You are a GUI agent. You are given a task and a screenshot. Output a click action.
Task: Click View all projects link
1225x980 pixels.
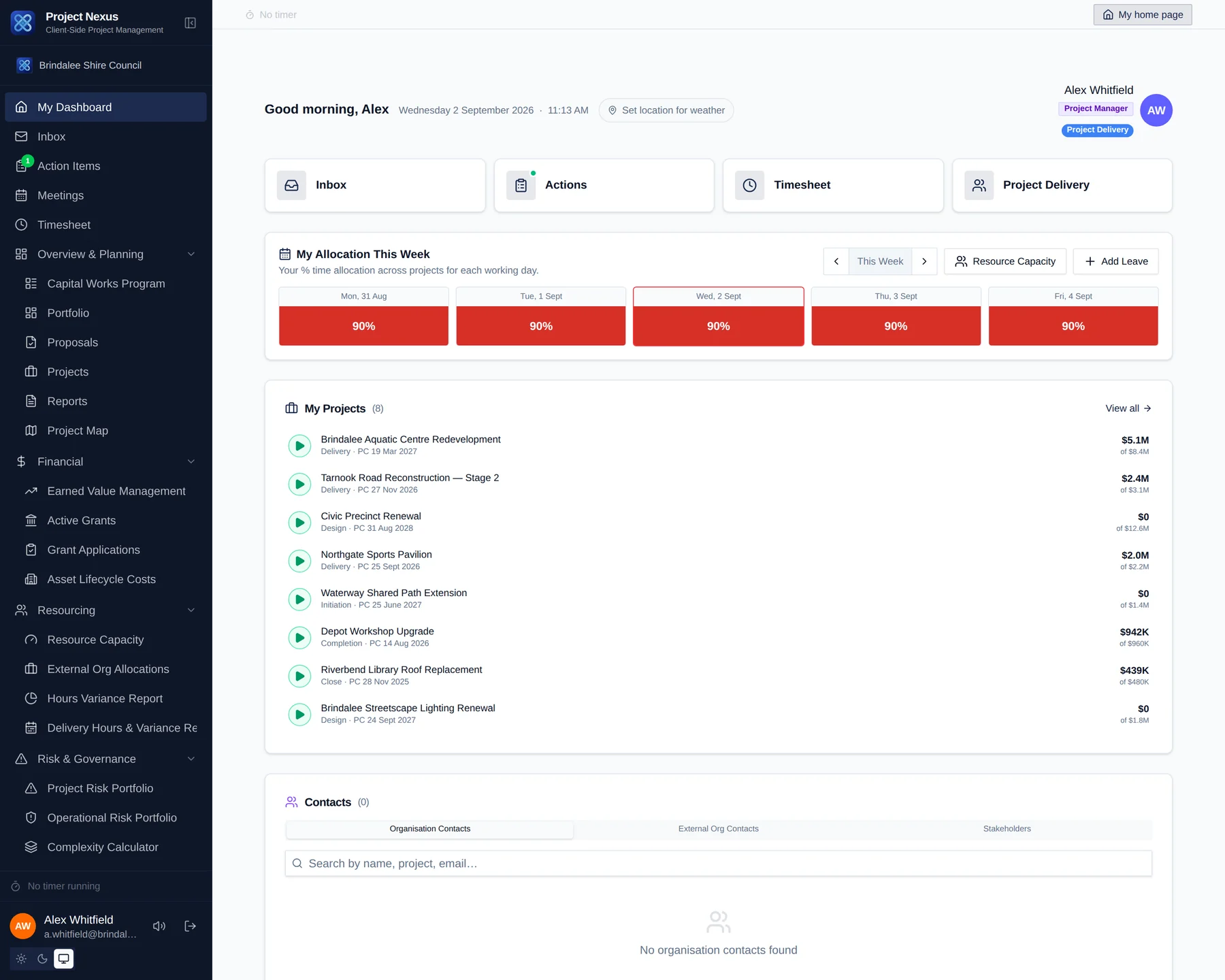pyautogui.click(x=1128, y=408)
